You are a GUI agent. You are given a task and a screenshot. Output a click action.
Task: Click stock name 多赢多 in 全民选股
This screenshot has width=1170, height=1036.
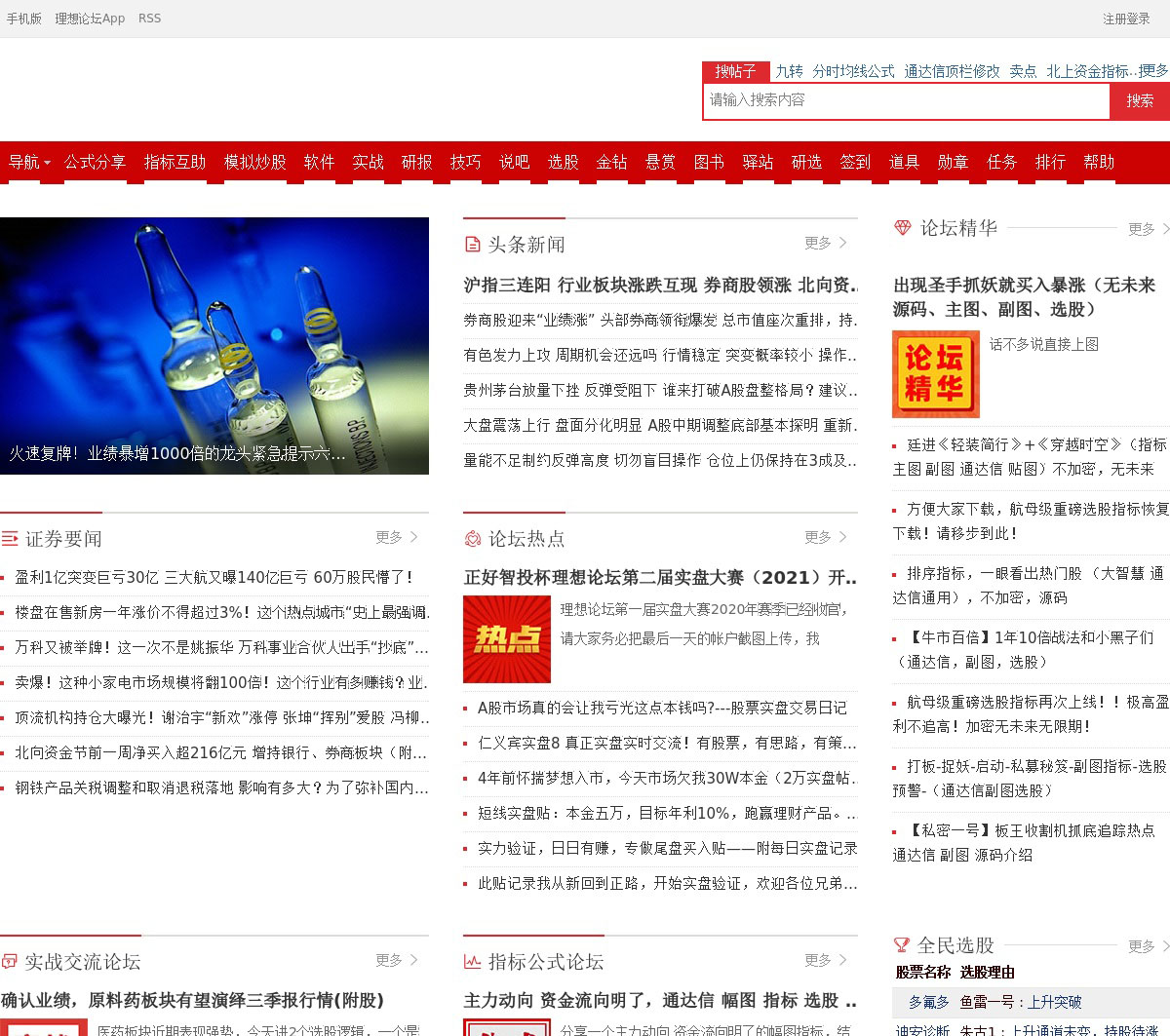[x=928, y=1002]
